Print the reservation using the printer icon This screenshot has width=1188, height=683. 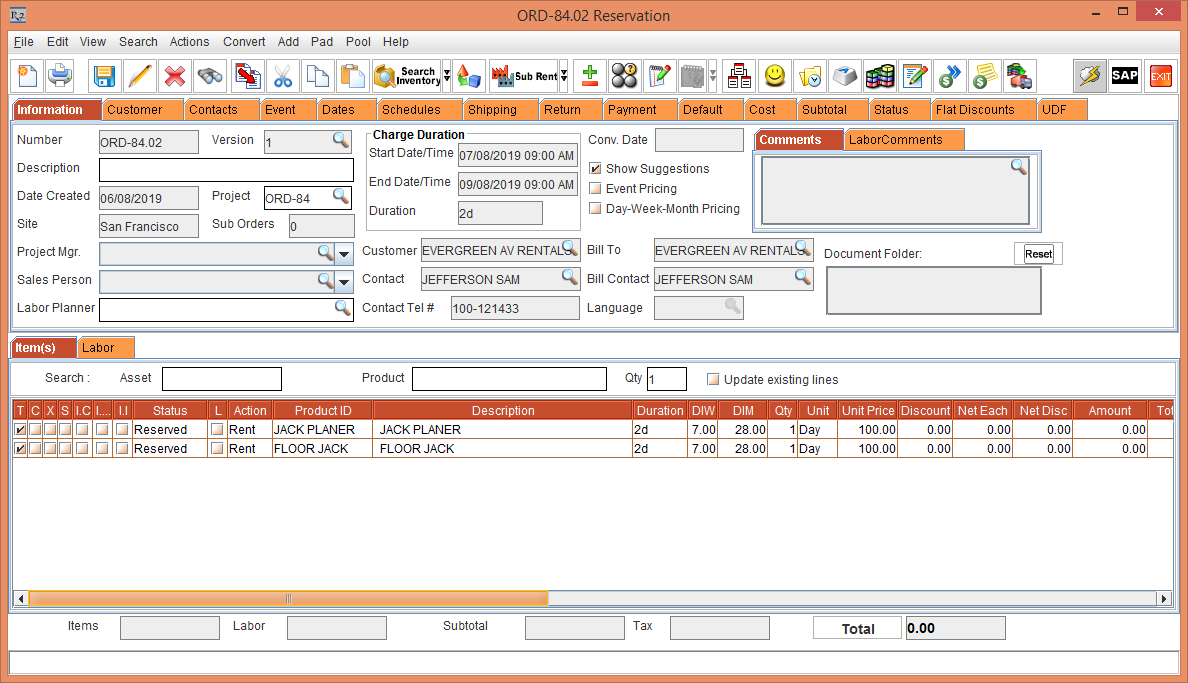[61, 76]
